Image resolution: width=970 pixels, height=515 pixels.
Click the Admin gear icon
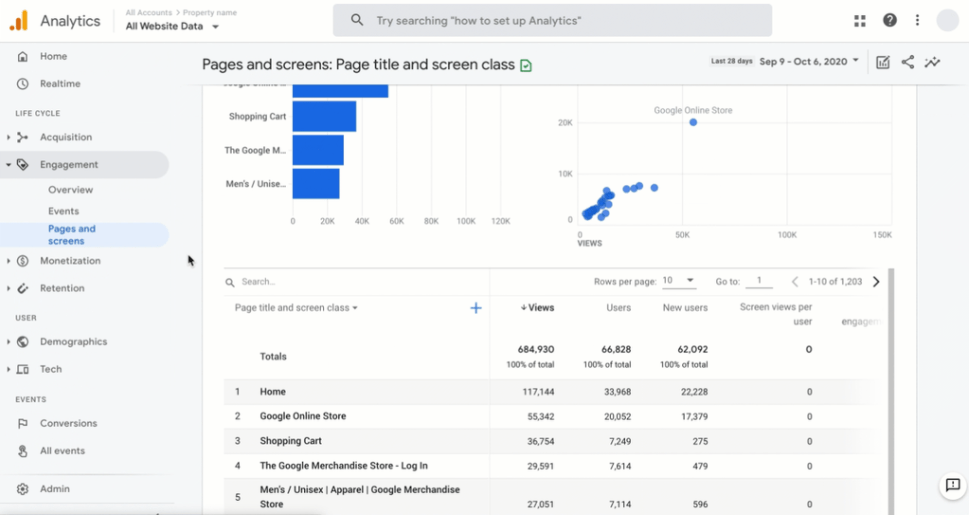[x=23, y=489]
